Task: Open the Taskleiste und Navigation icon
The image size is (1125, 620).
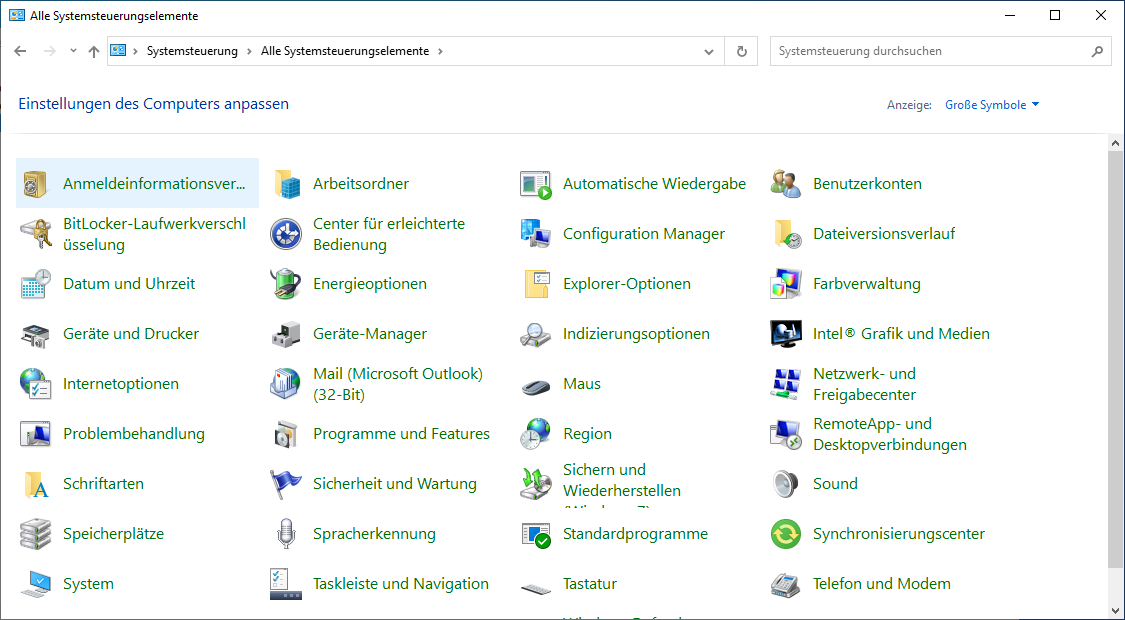Action: click(x=286, y=584)
